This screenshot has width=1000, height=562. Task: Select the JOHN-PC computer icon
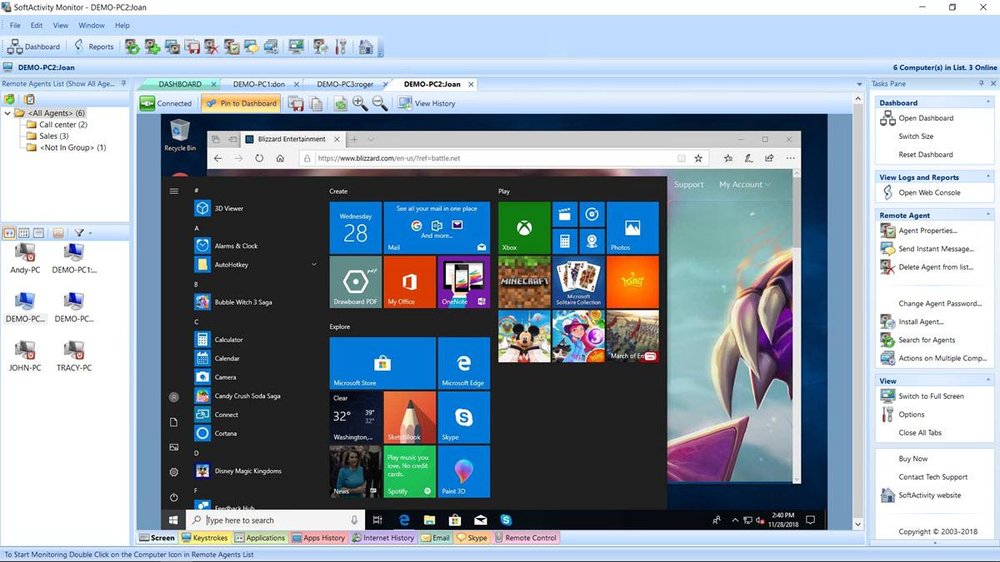[25, 356]
